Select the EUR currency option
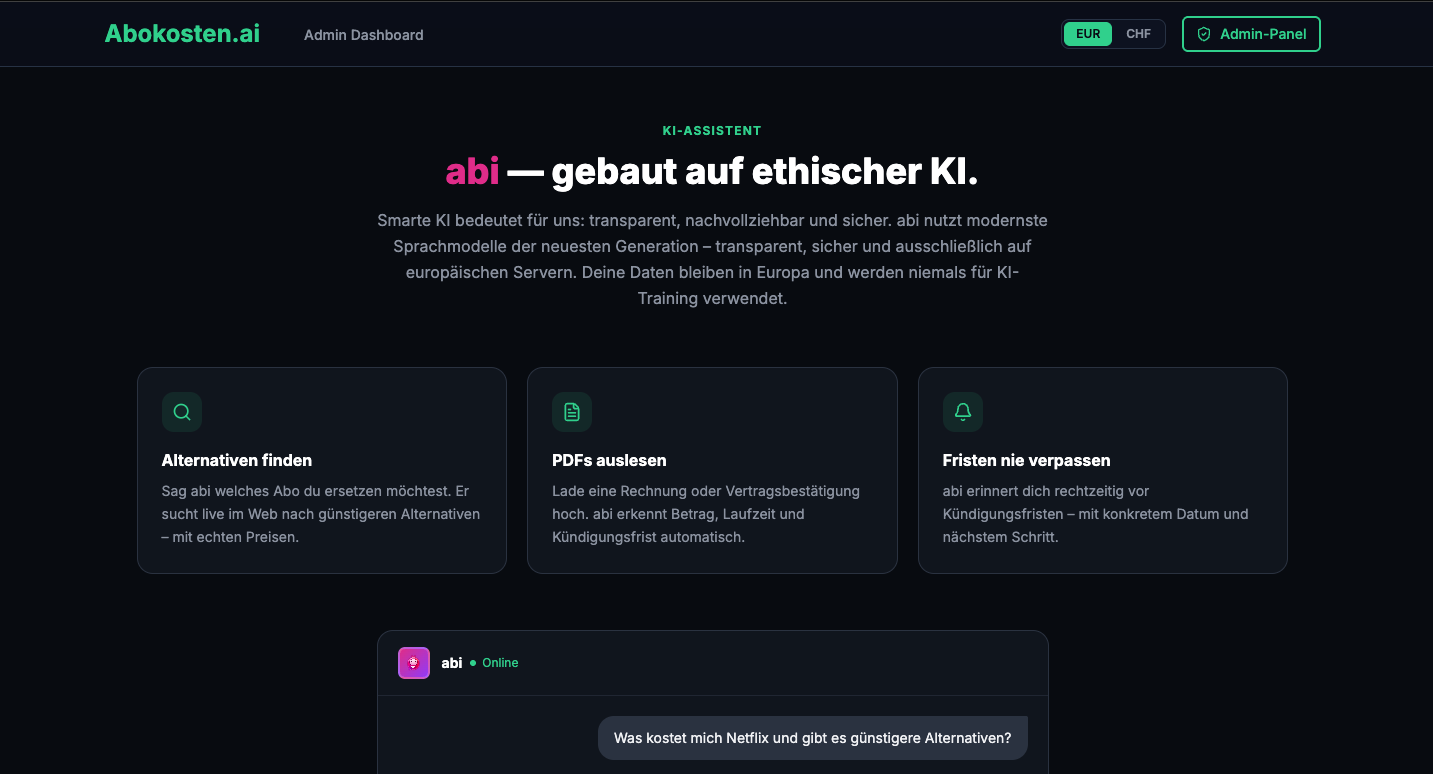 click(1088, 33)
